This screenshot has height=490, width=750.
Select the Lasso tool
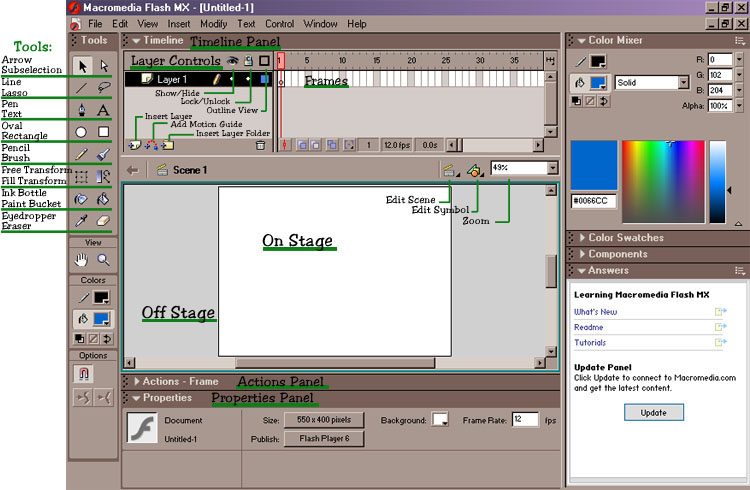click(104, 88)
